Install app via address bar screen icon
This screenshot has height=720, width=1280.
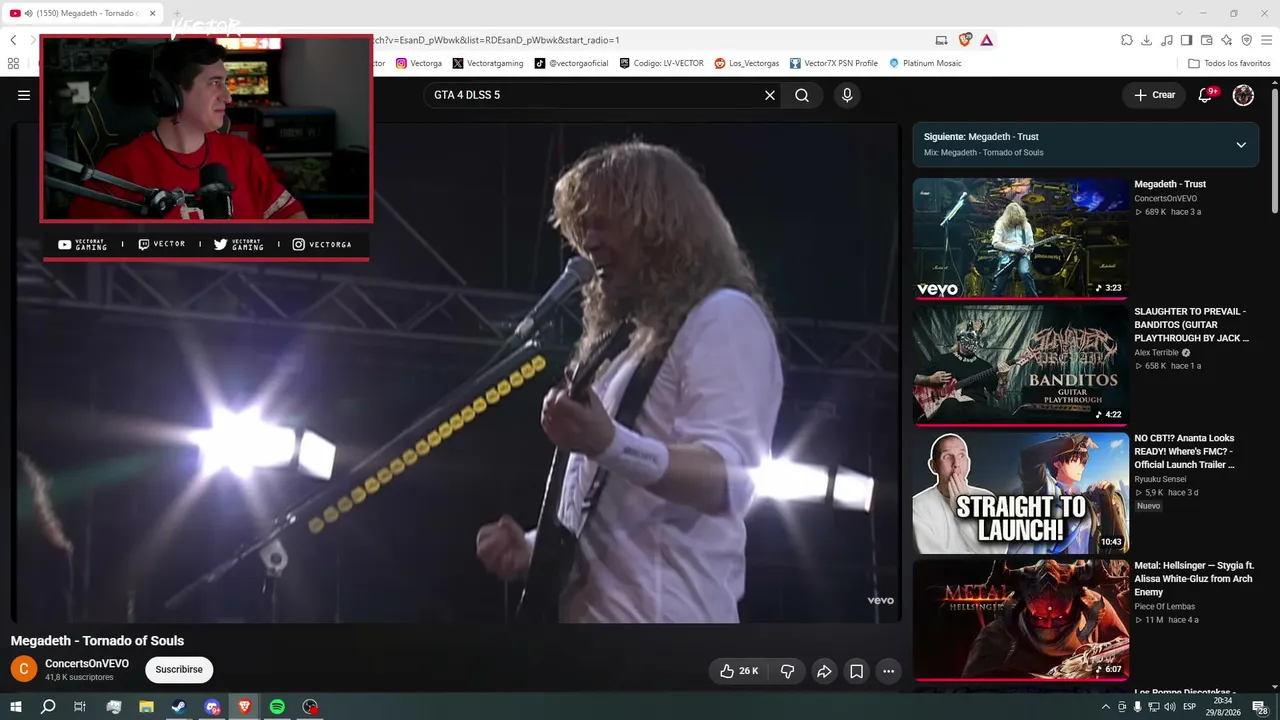pyautogui.click(x=941, y=40)
